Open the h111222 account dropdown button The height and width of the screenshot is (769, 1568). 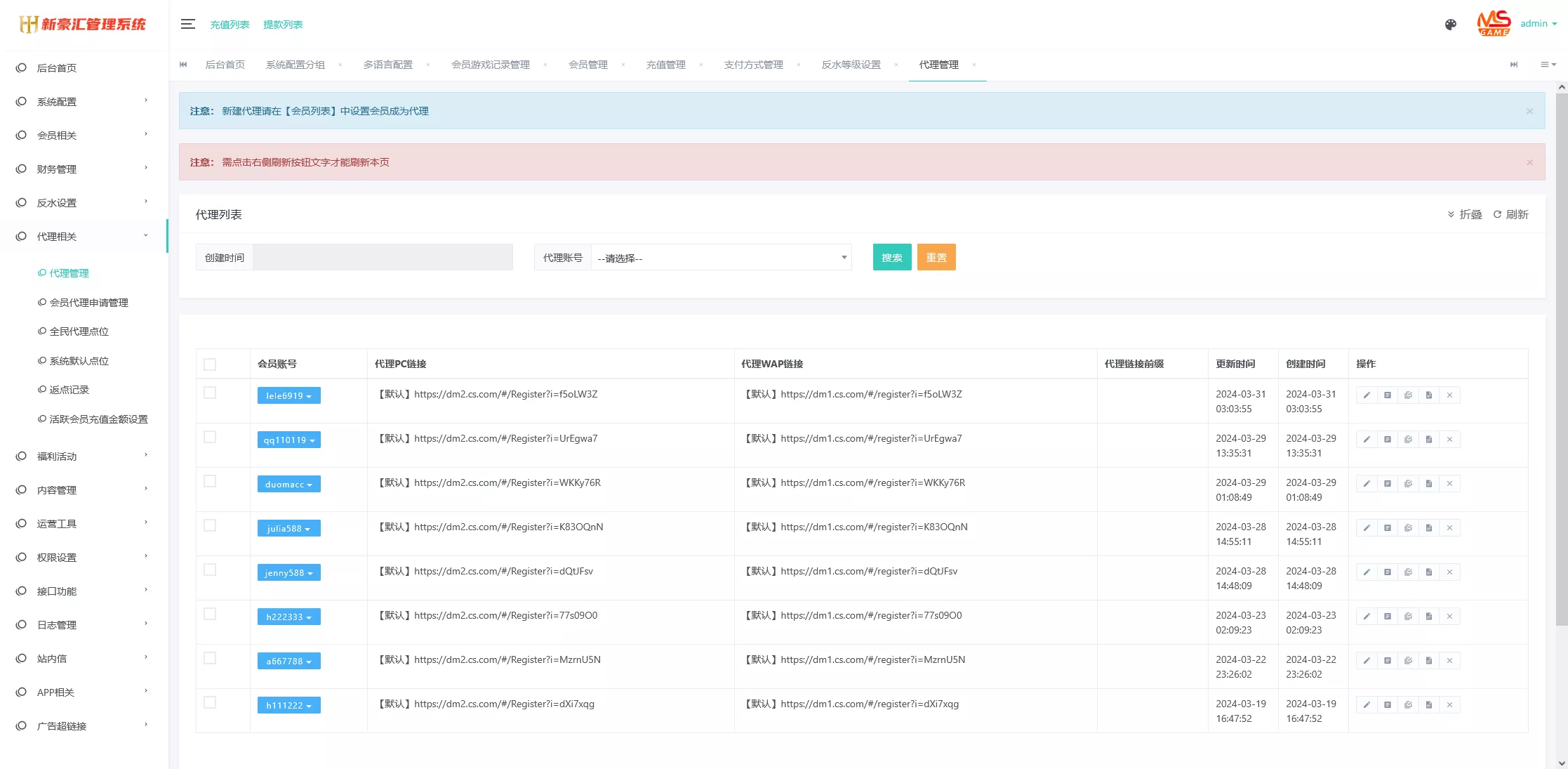(x=288, y=706)
